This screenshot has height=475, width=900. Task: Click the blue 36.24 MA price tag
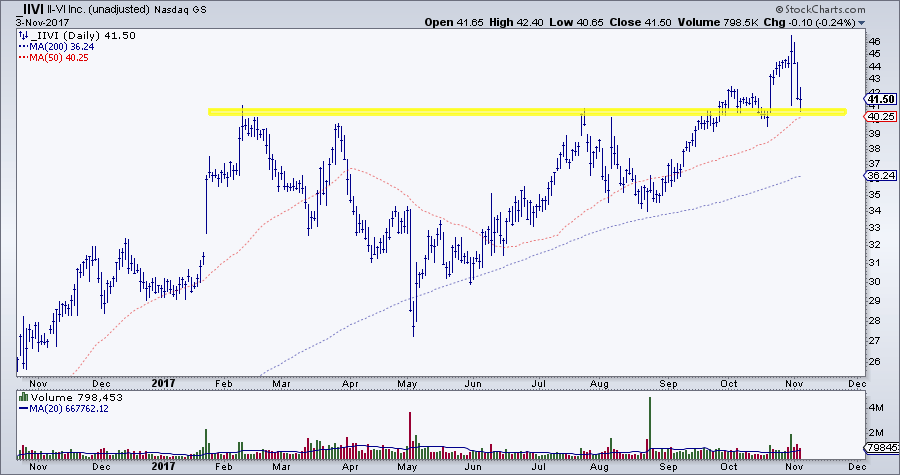875,174
